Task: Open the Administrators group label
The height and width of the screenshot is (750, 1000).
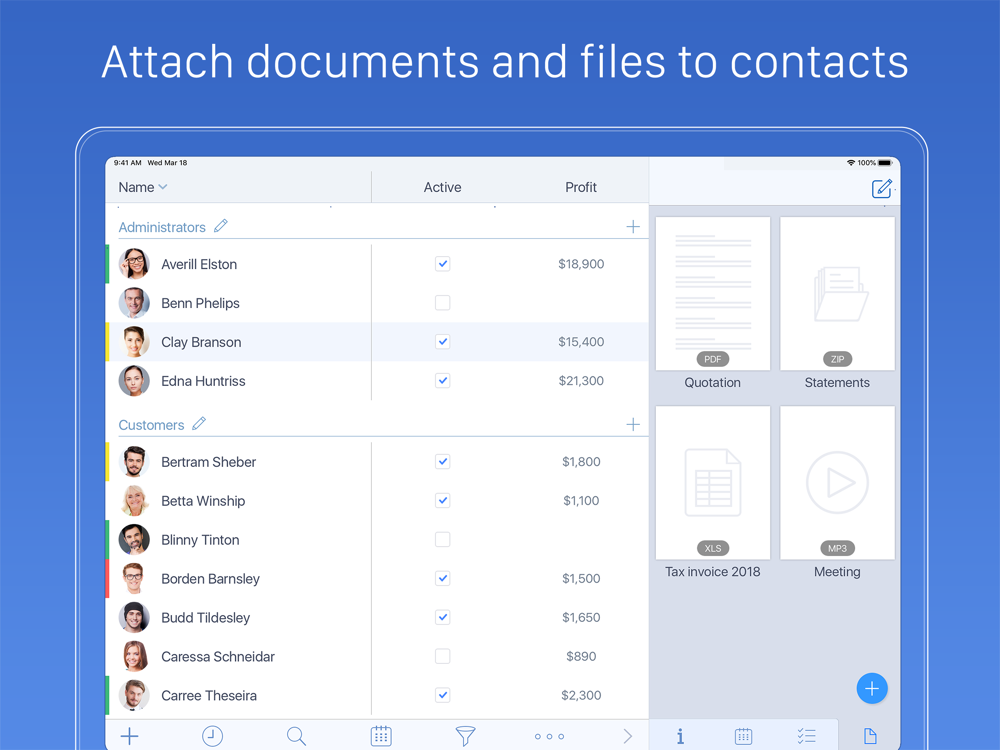Action: pos(162,227)
